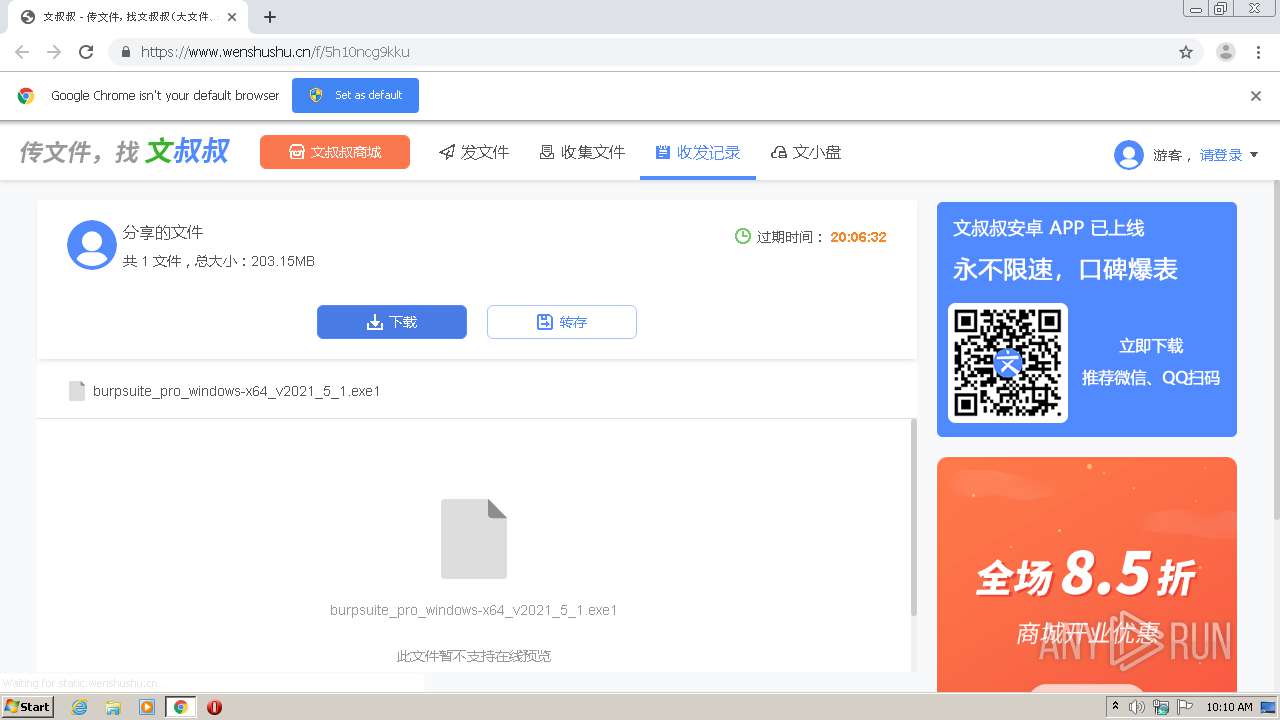1280x720 pixels.
Task: Click 立即下载 in the app banner
Action: (x=1151, y=346)
